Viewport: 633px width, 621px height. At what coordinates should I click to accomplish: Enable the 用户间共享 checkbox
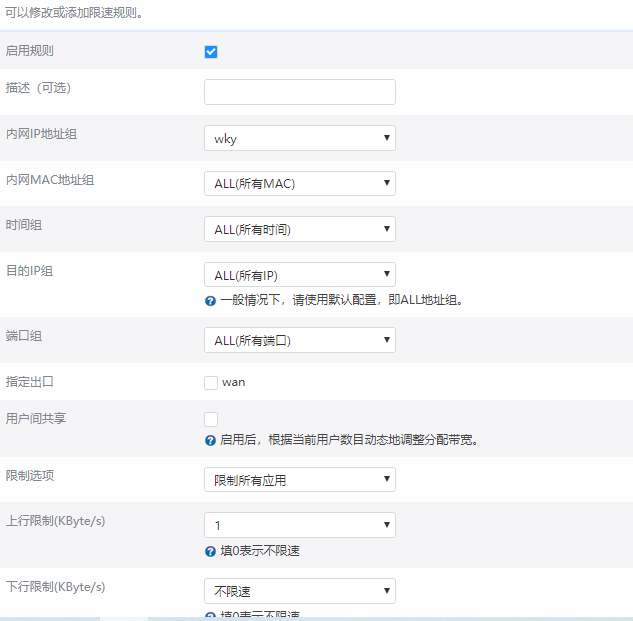211,419
